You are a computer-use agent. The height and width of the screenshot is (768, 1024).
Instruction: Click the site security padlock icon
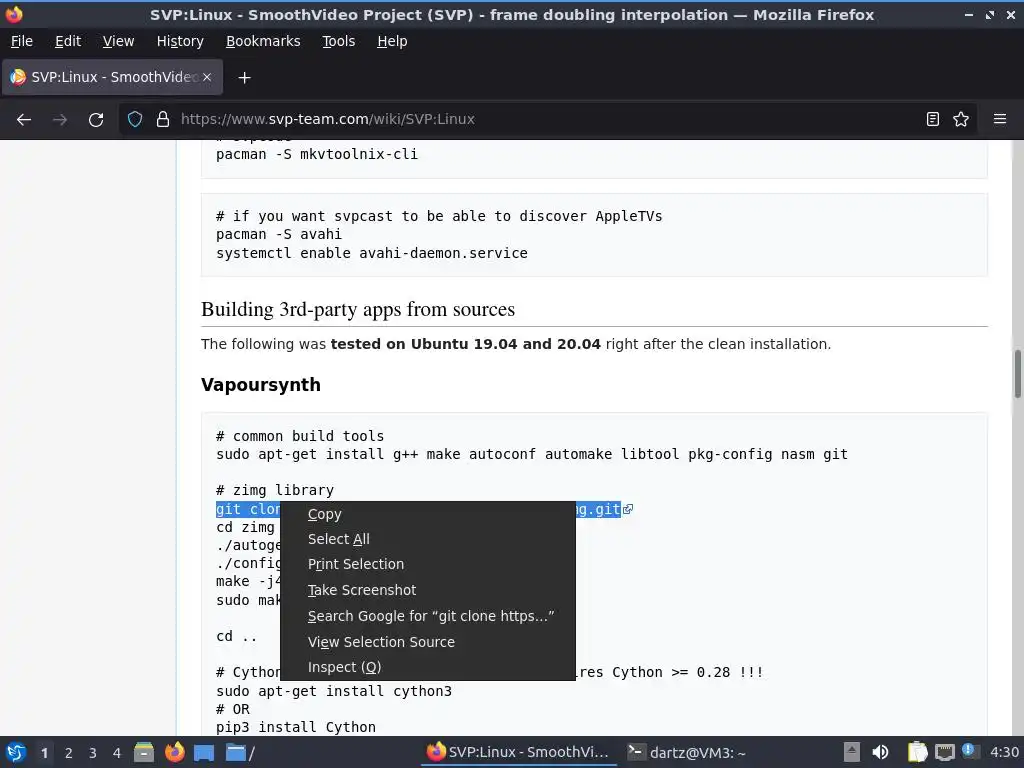163,119
